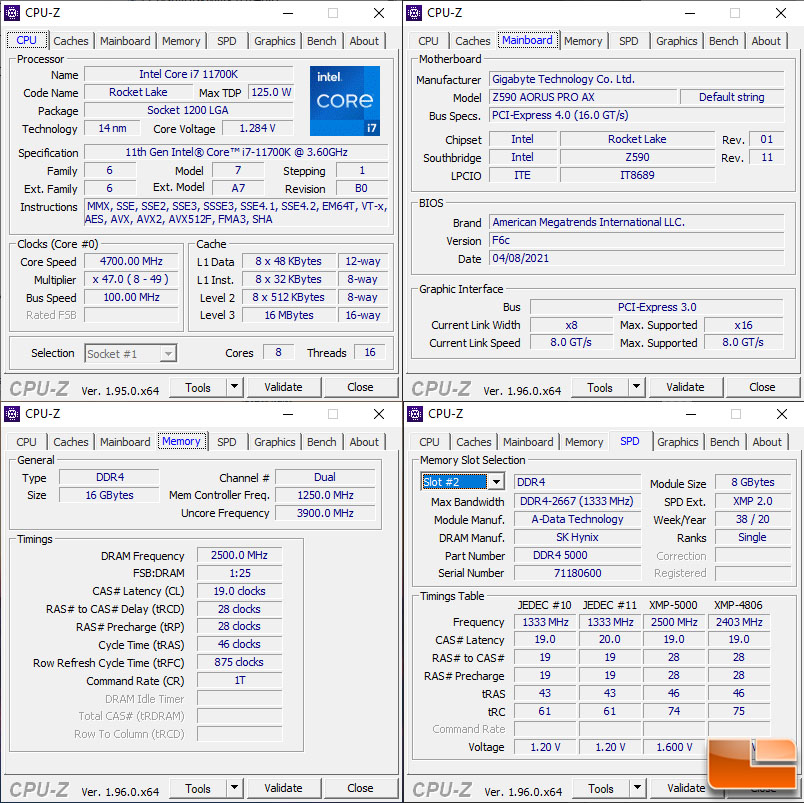The image size is (804, 803).
Task: Click Module Manuf. value A-Data Technology
Action: point(577,519)
